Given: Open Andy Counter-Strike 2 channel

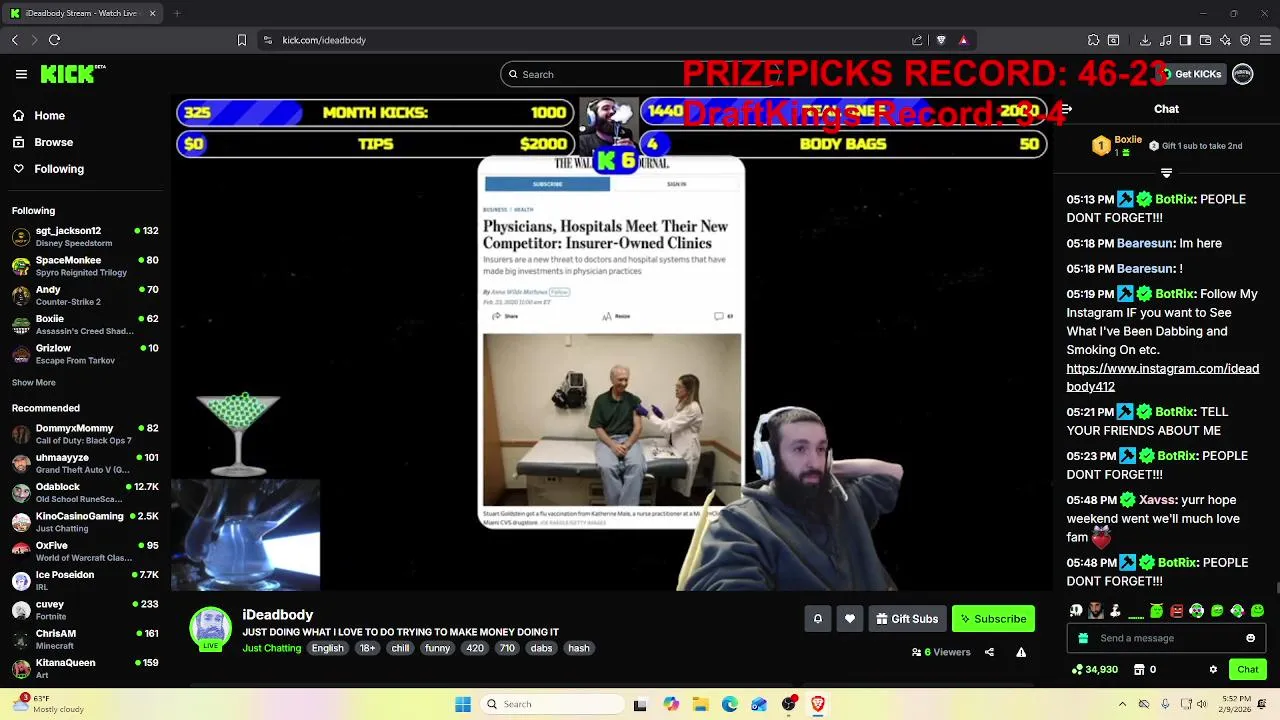Looking at the screenshot, I should pyautogui.click(x=86, y=296).
